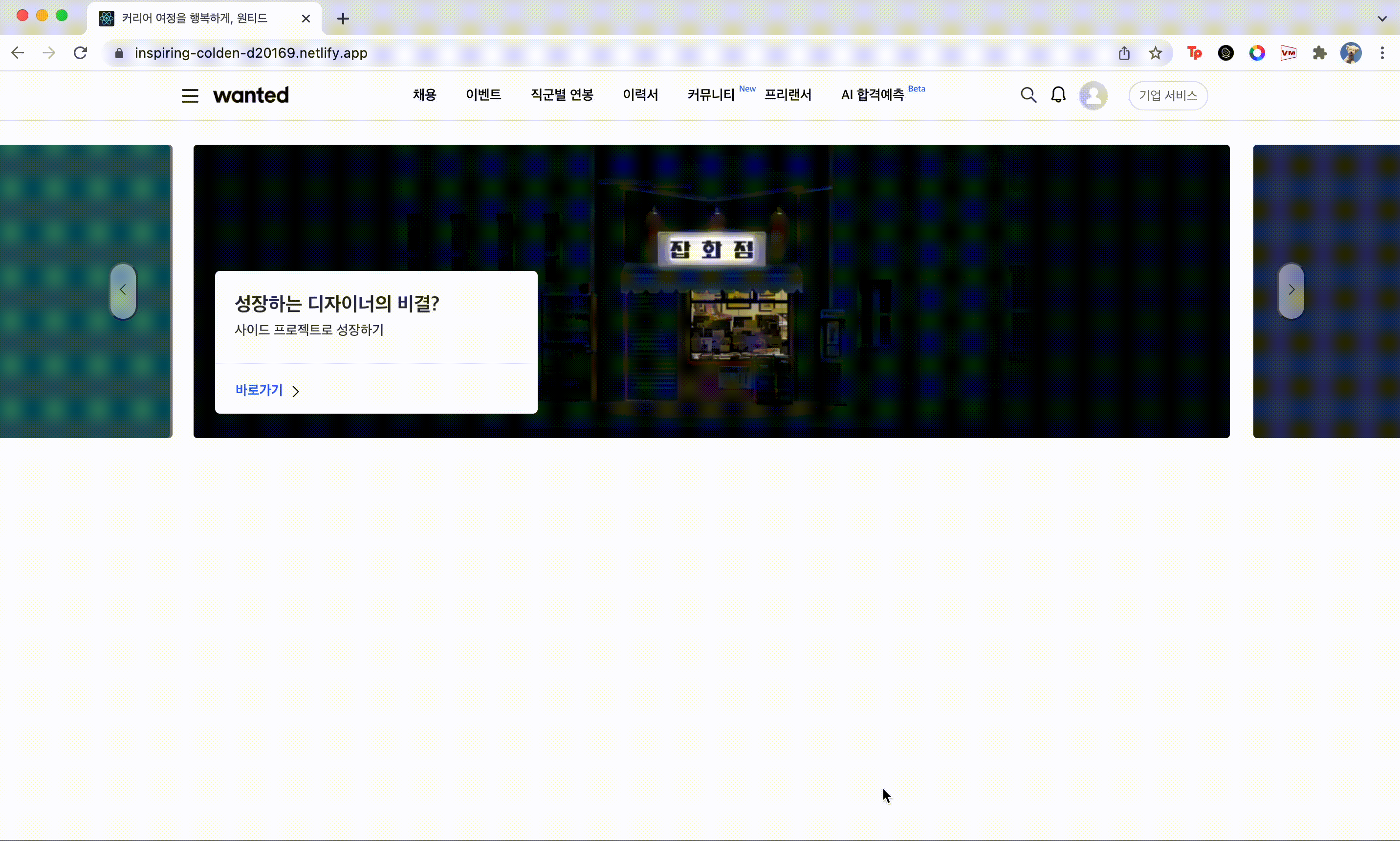Click the search magnifier icon
This screenshot has width=1400, height=841.
(x=1028, y=95)
